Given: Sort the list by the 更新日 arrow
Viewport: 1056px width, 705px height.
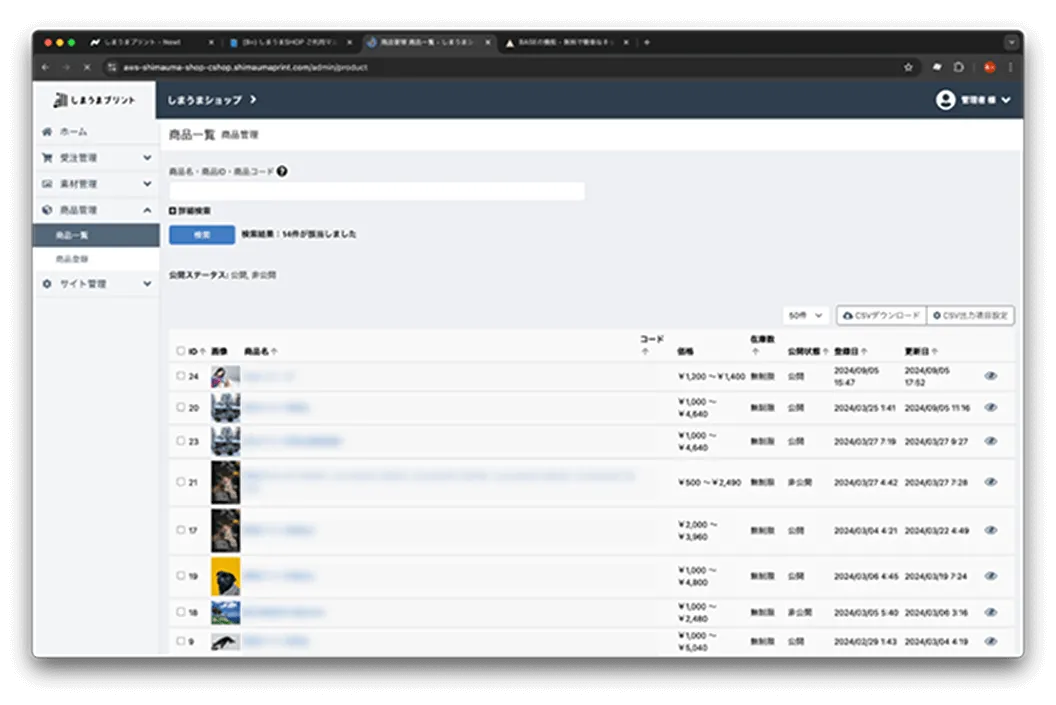Looking at the screenshot, I should pyautogui.click(x=933, y=352).
